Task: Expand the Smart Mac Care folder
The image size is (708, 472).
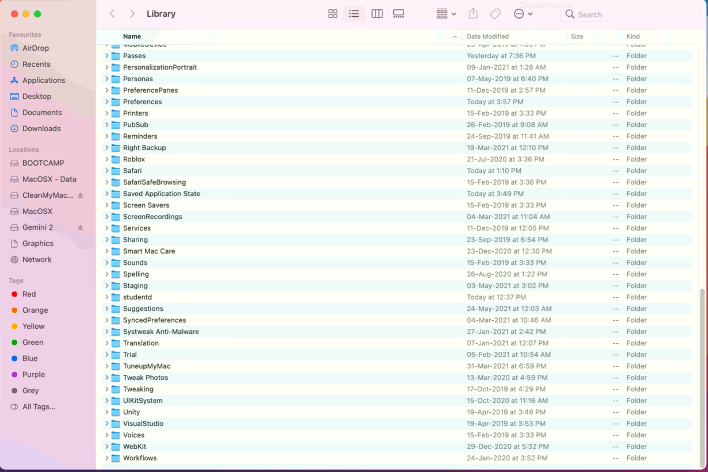Action: [107, 251]
